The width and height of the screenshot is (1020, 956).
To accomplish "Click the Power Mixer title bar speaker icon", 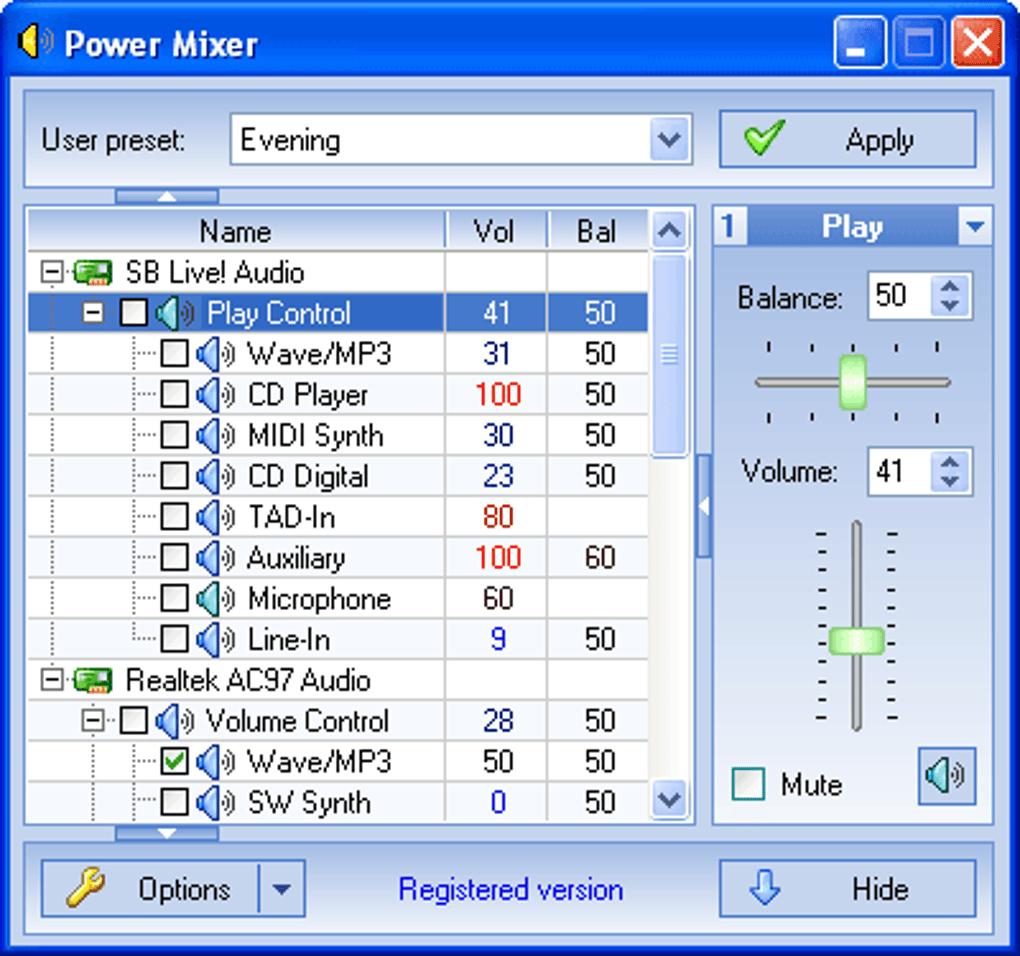I will [x=36, y=42].
